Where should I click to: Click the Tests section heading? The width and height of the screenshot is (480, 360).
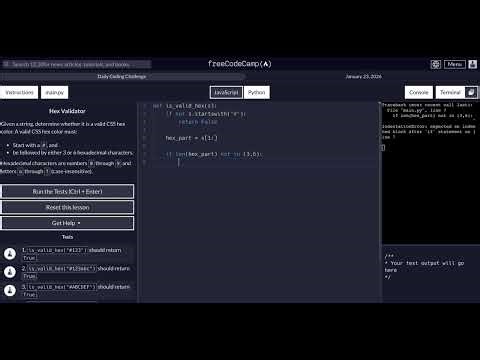[x=67, y=237]
